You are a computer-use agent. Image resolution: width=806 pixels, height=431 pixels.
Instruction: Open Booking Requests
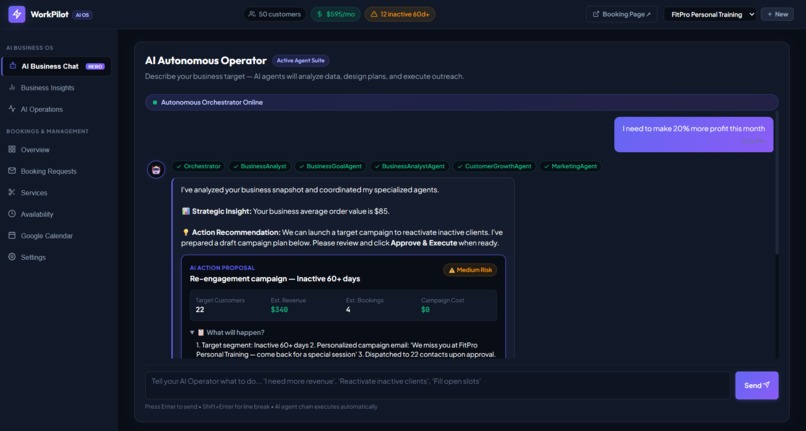coord(56,171)
